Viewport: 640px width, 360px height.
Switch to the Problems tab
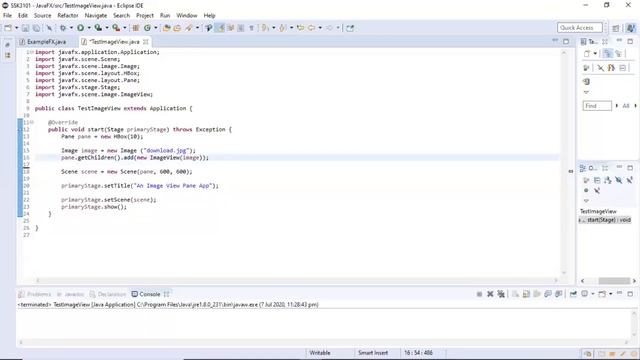35,294
